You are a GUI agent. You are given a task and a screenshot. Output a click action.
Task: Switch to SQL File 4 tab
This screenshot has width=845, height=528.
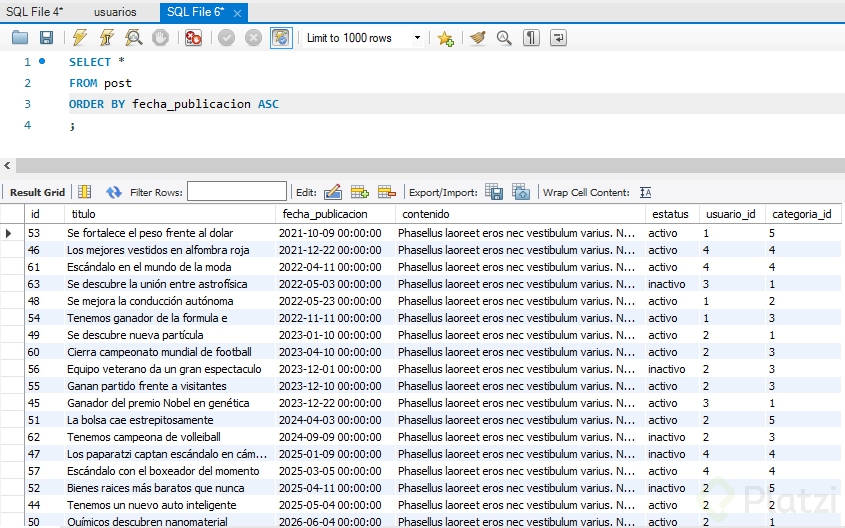(x=34, y=11)
